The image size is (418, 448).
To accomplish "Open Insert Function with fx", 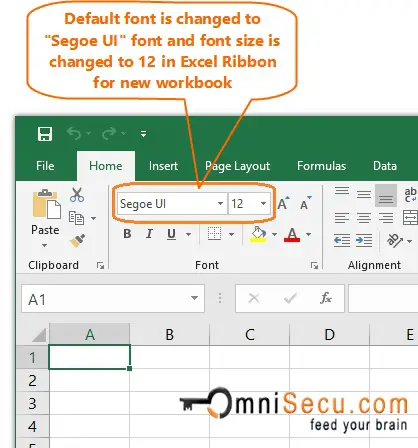I will click(326, 298).
